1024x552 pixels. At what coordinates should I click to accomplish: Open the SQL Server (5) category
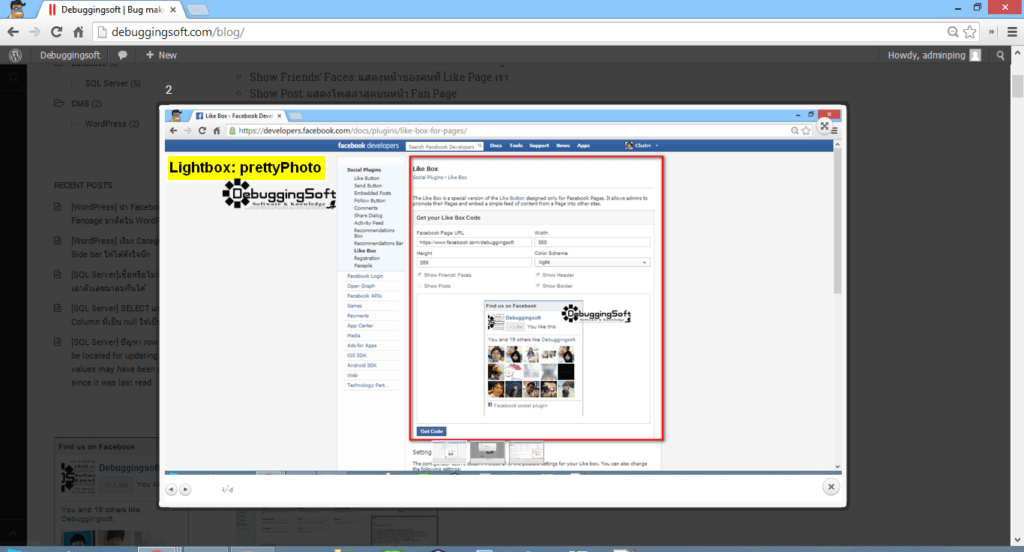pyautogui.click(x=112, y=83)
